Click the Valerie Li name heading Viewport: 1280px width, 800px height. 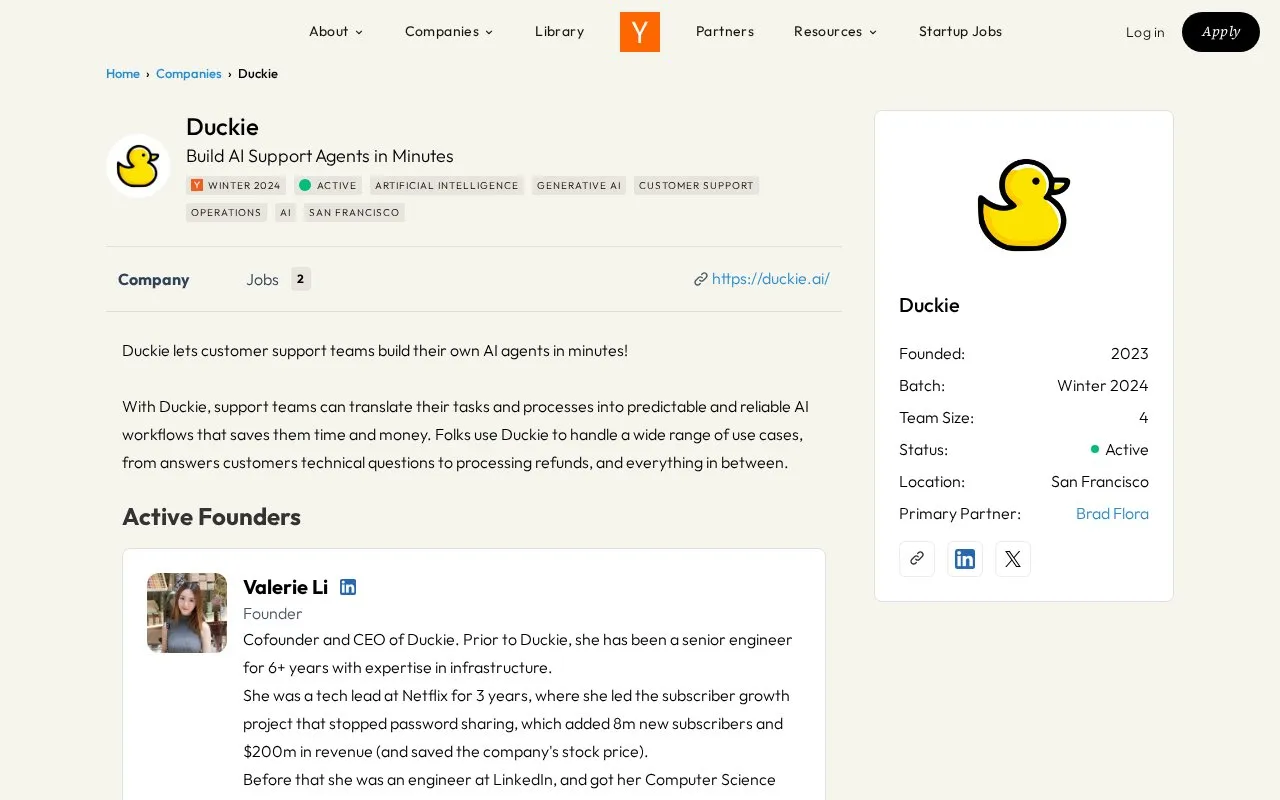[x=285, y=587]
